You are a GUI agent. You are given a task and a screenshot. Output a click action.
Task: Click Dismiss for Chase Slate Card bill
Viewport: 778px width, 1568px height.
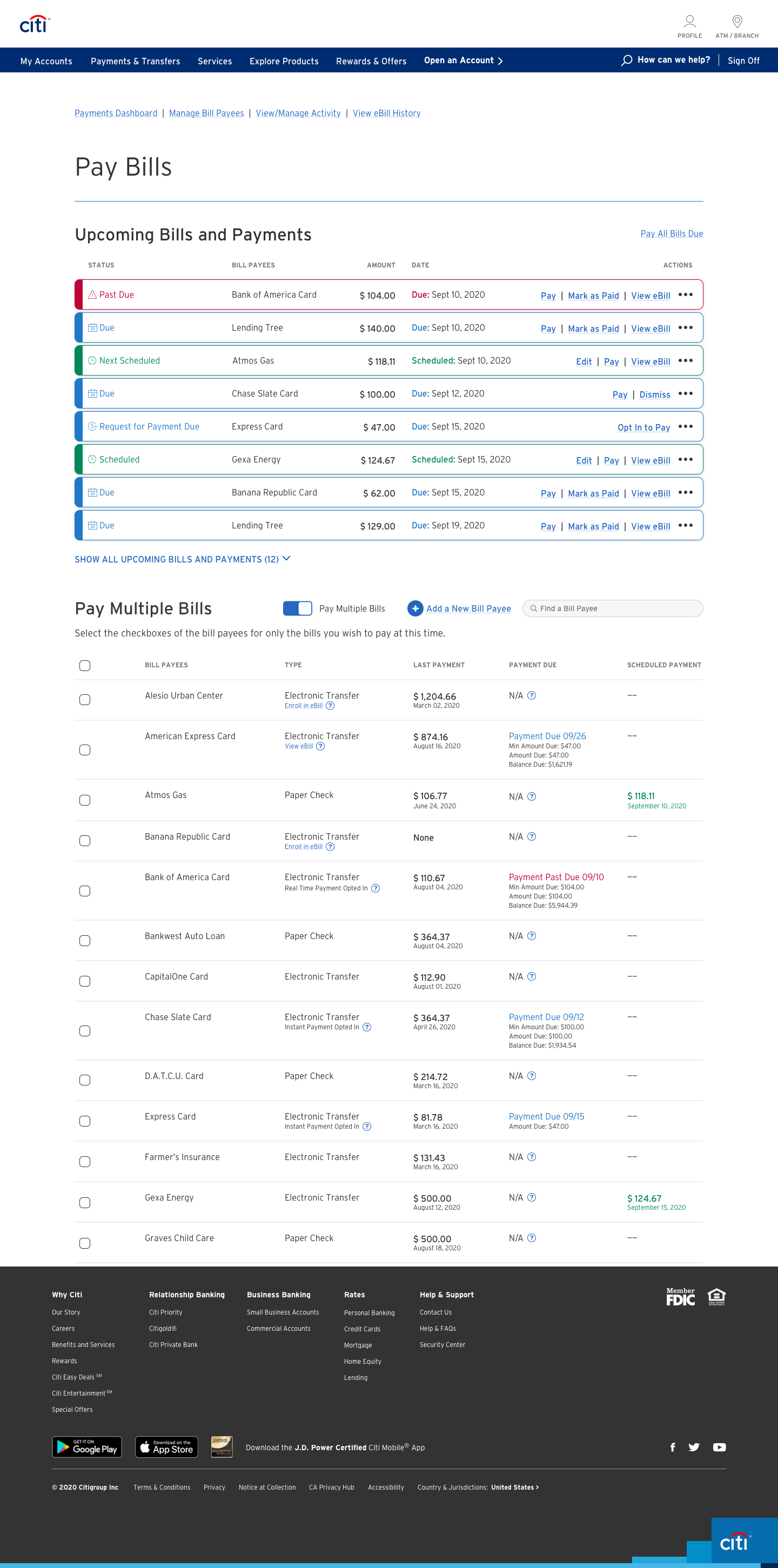[x=654, y=394]
